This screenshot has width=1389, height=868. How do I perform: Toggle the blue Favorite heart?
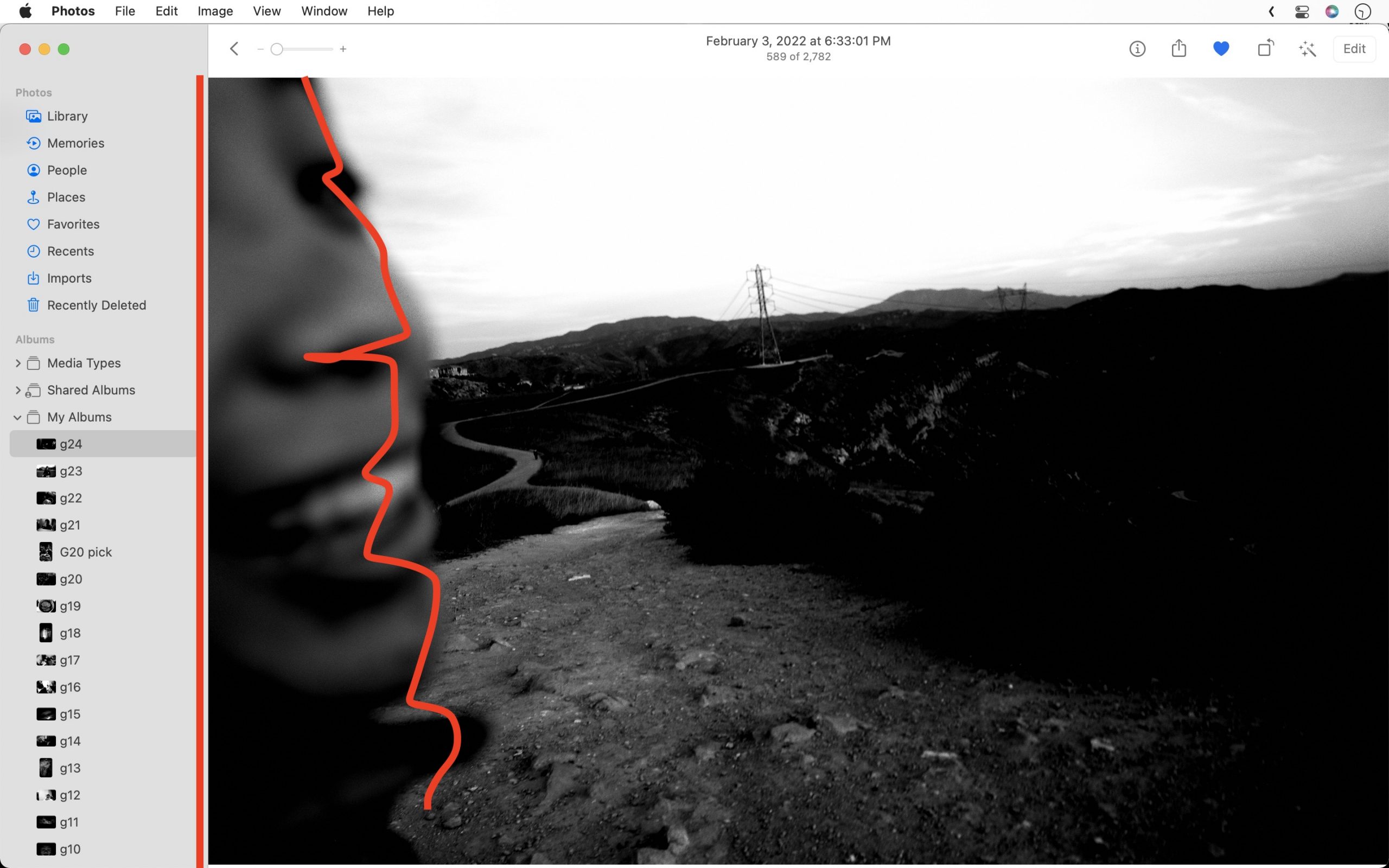point(1221,49)
